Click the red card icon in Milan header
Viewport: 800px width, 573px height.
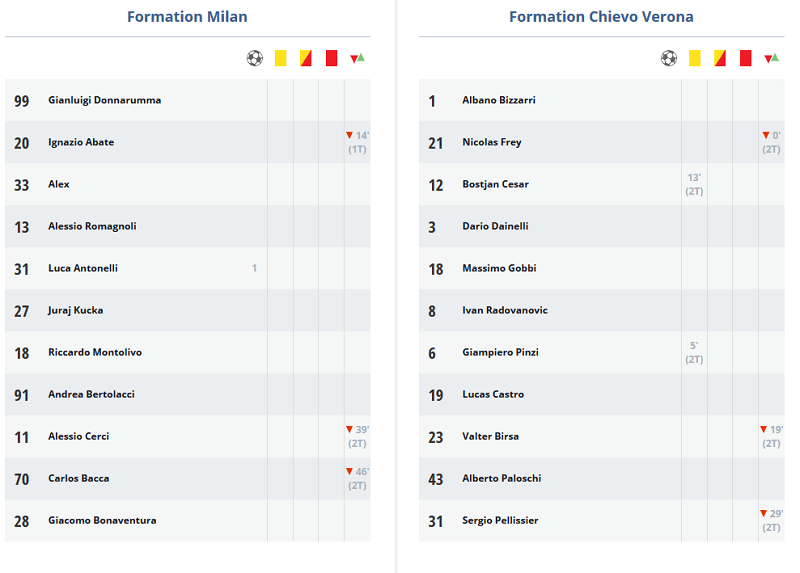coord(332,58)
